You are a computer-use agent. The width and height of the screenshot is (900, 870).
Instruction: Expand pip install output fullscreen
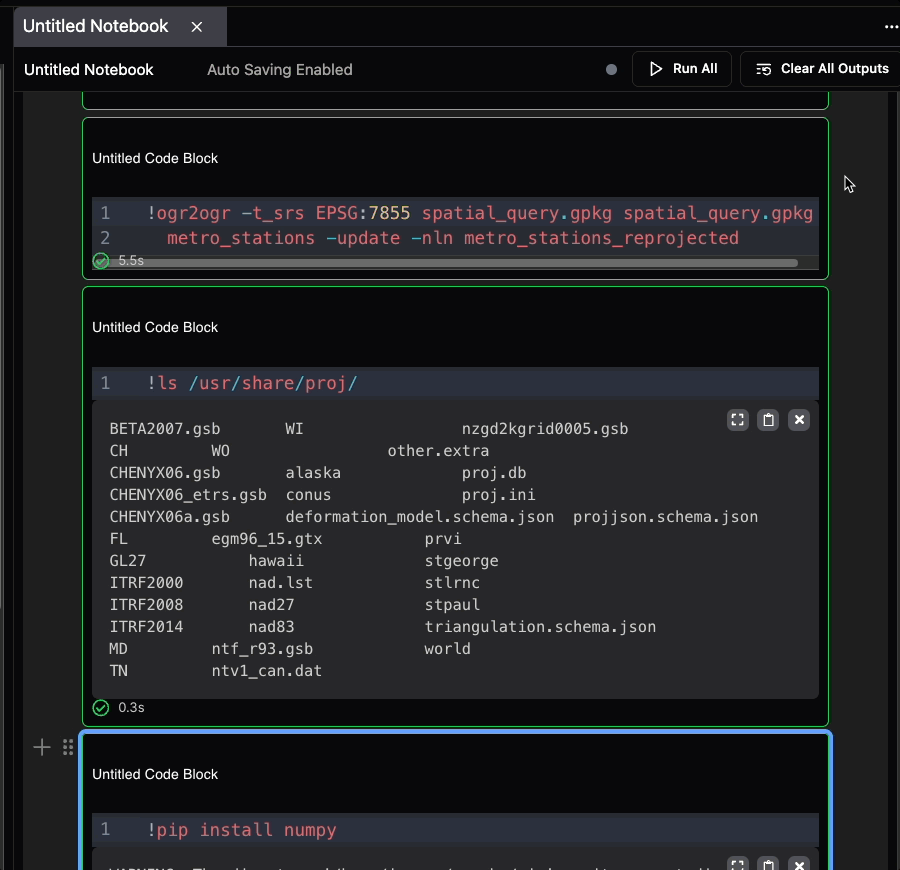738,864
